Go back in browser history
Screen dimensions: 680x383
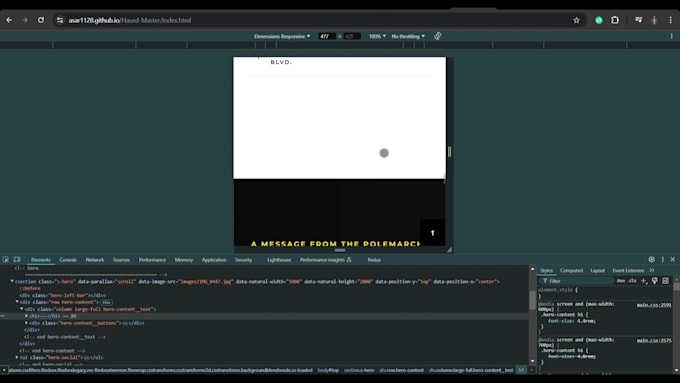pos(9,20)
